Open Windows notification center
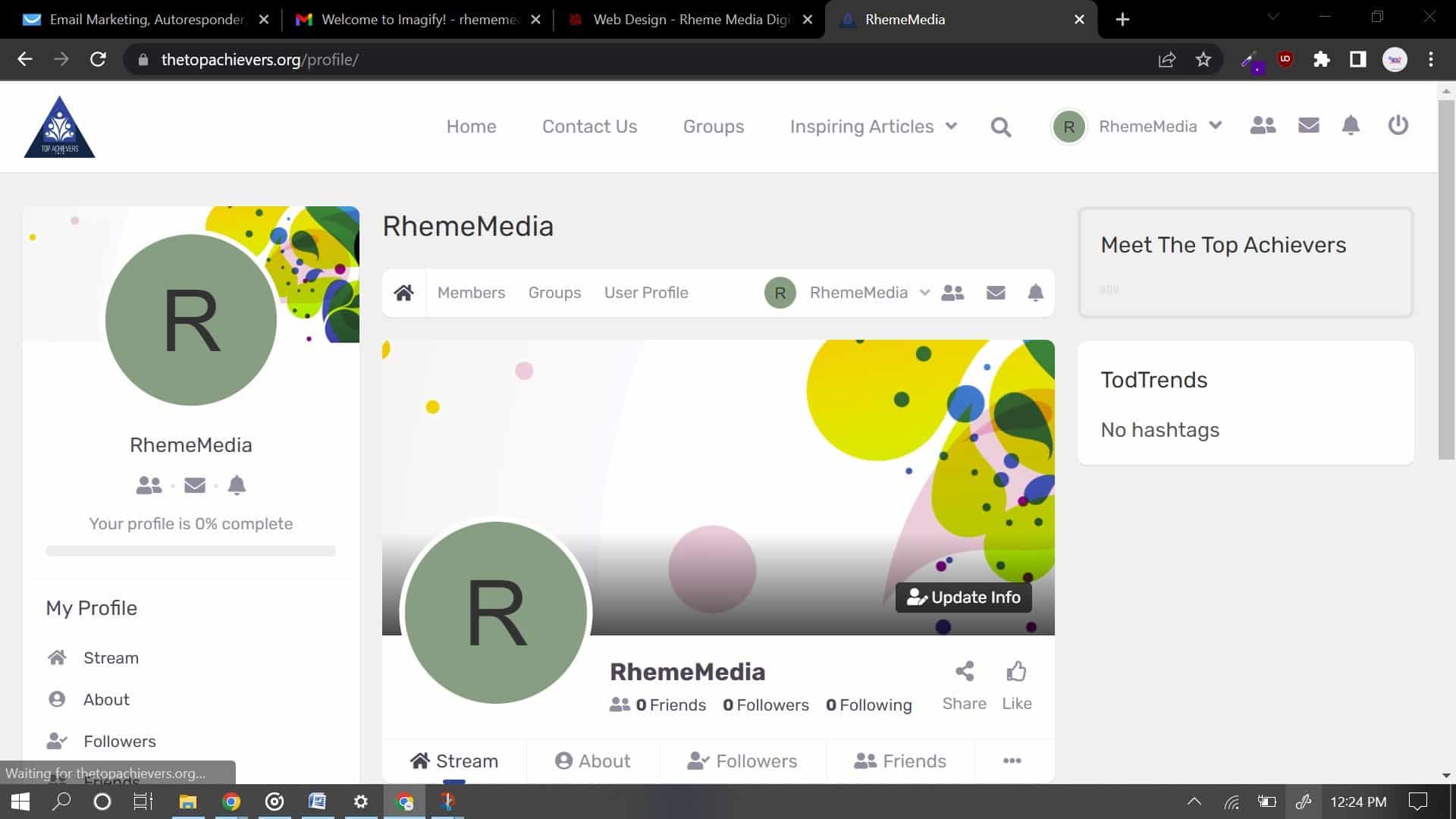The height and width of the screenshot is (819, 1456). (1418, 802)
